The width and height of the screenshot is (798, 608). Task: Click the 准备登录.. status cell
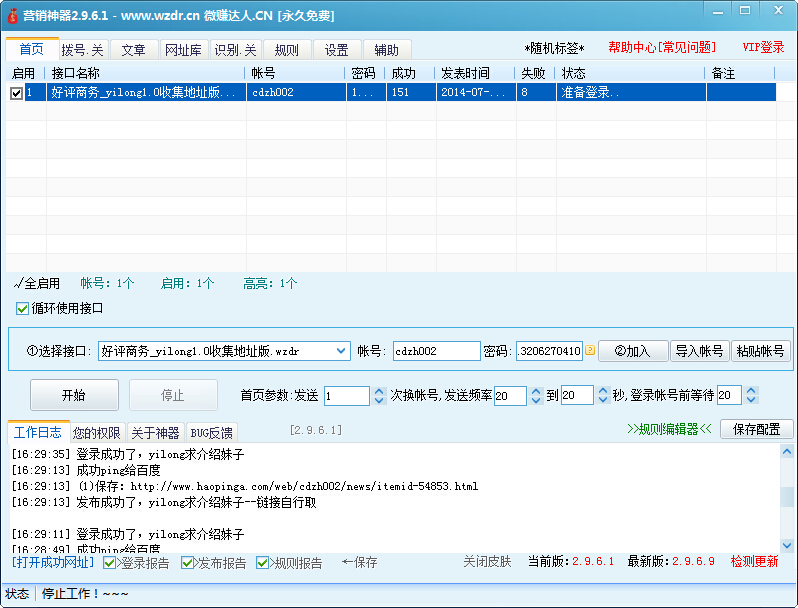click(631, 92)
